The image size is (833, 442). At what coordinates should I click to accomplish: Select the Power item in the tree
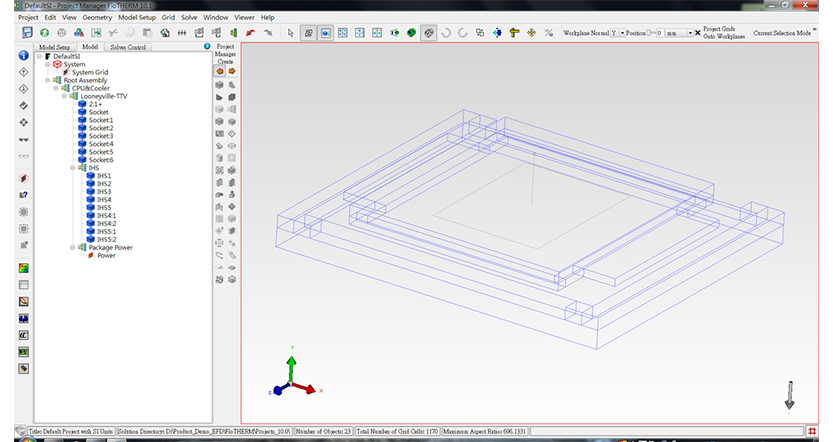point(106,256)
